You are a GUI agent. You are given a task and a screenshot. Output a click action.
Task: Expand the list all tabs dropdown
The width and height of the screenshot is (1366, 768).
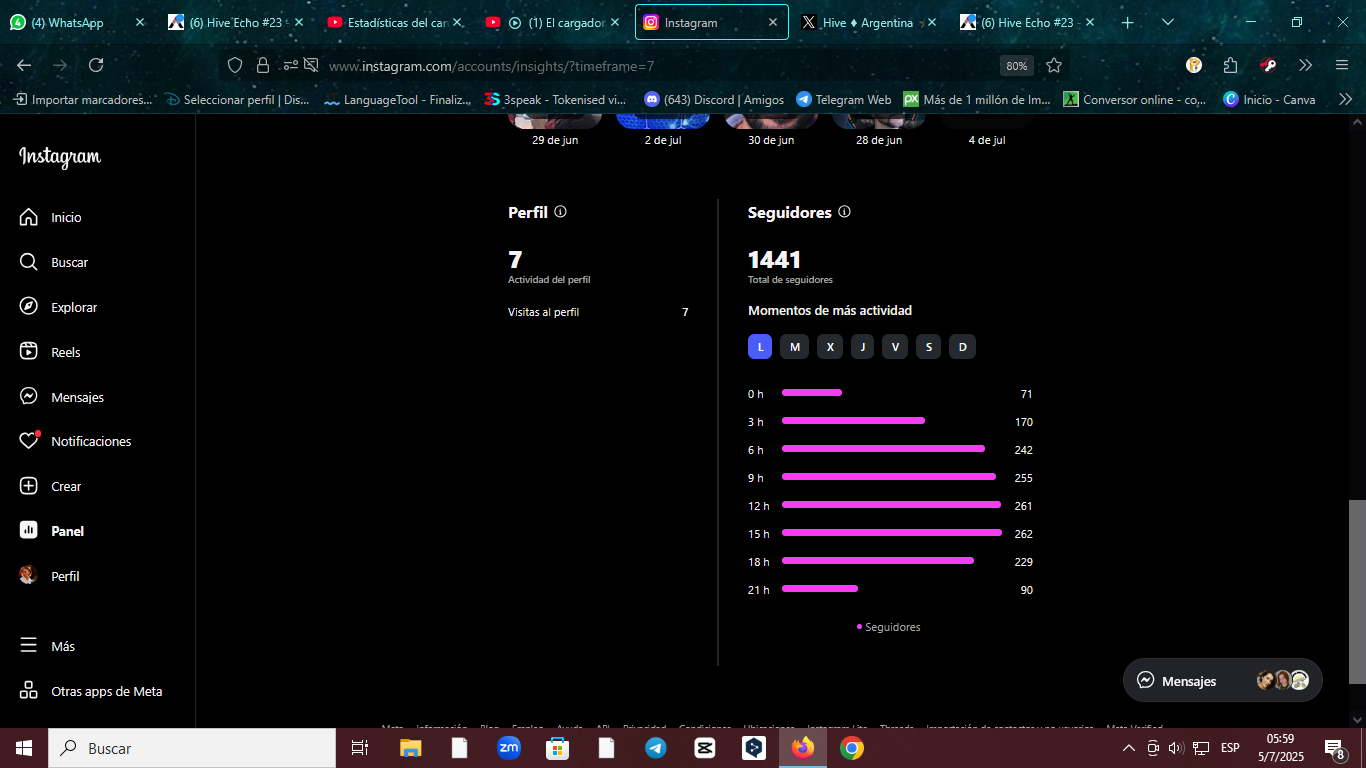tap(1168, 22)
